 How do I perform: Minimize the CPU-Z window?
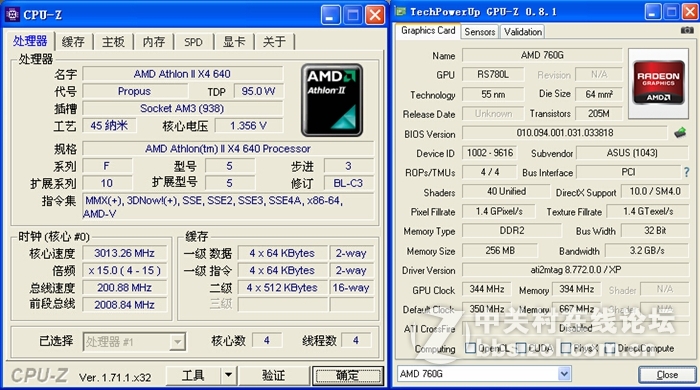[330, 16]
